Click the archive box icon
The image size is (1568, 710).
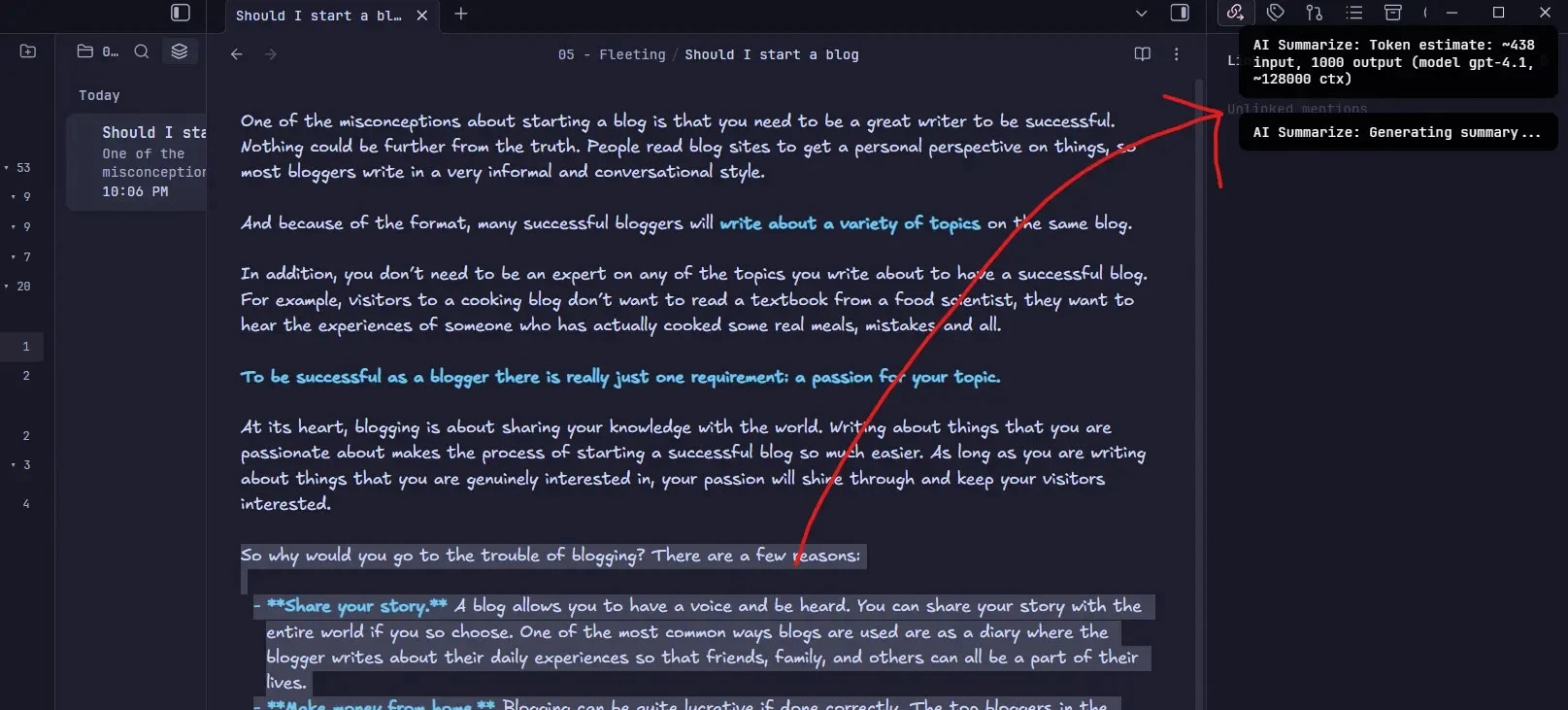pos(1392,13)
